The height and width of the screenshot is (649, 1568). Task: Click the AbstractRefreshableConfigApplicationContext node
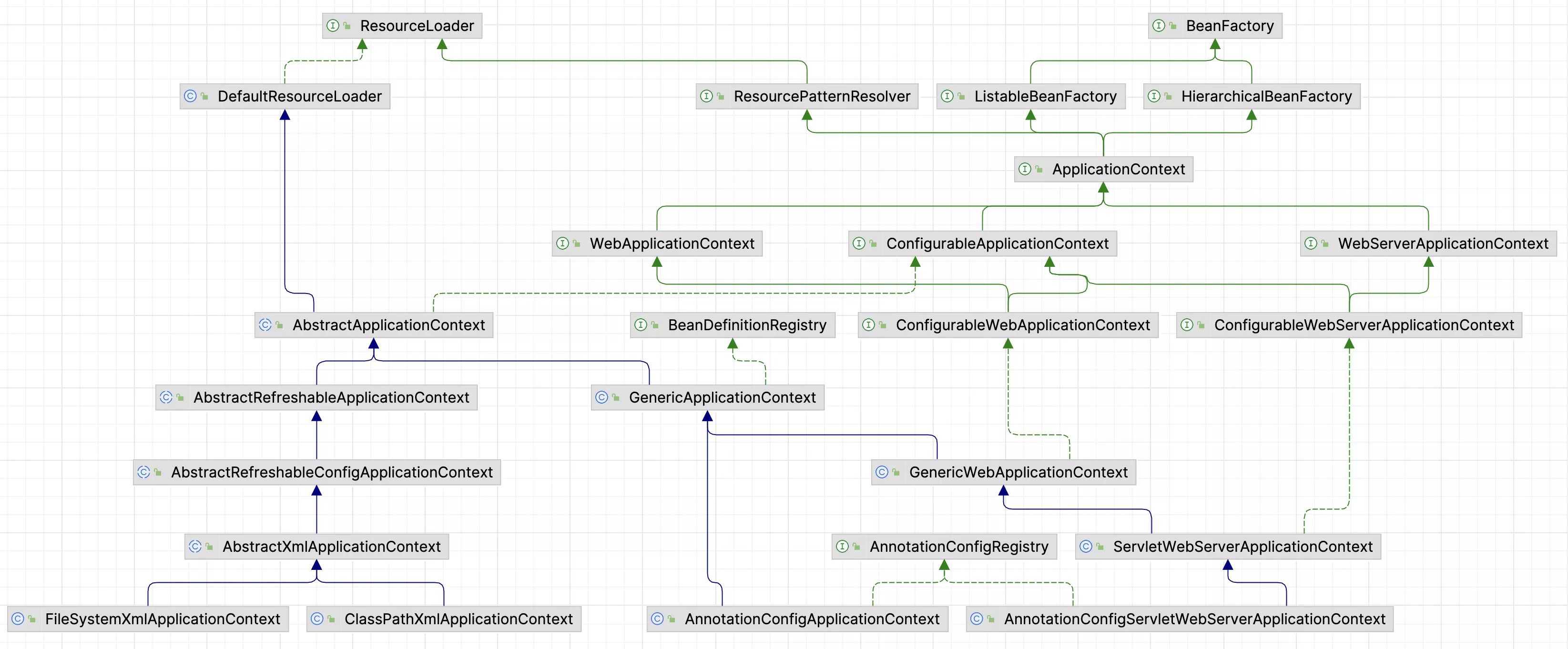tap(317, 472)
